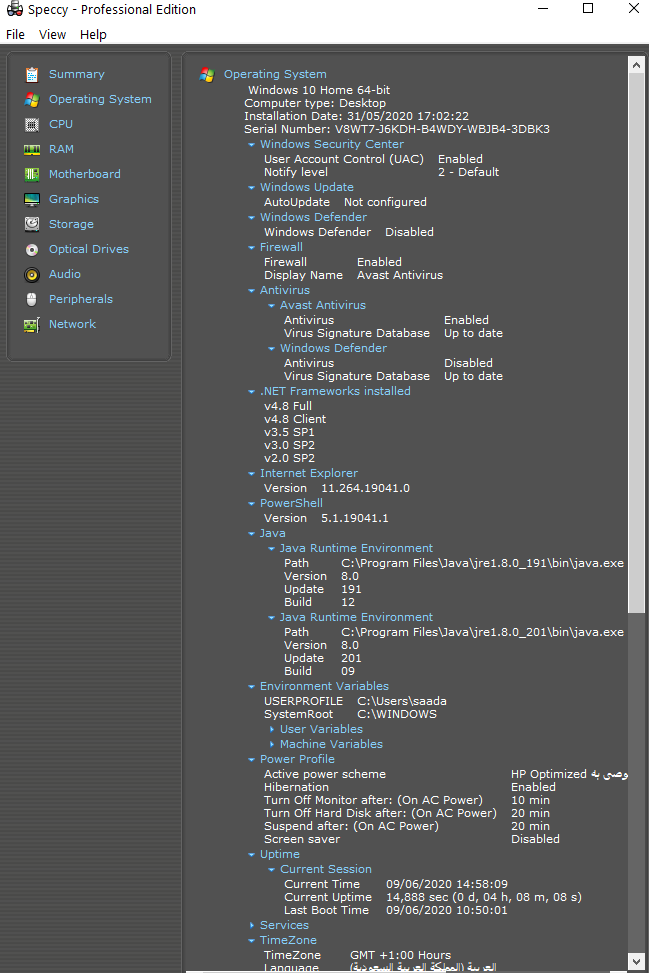The image size is (649, 973).
Task: Click the Peripherals mouse icon
Action: click(32, 299)
